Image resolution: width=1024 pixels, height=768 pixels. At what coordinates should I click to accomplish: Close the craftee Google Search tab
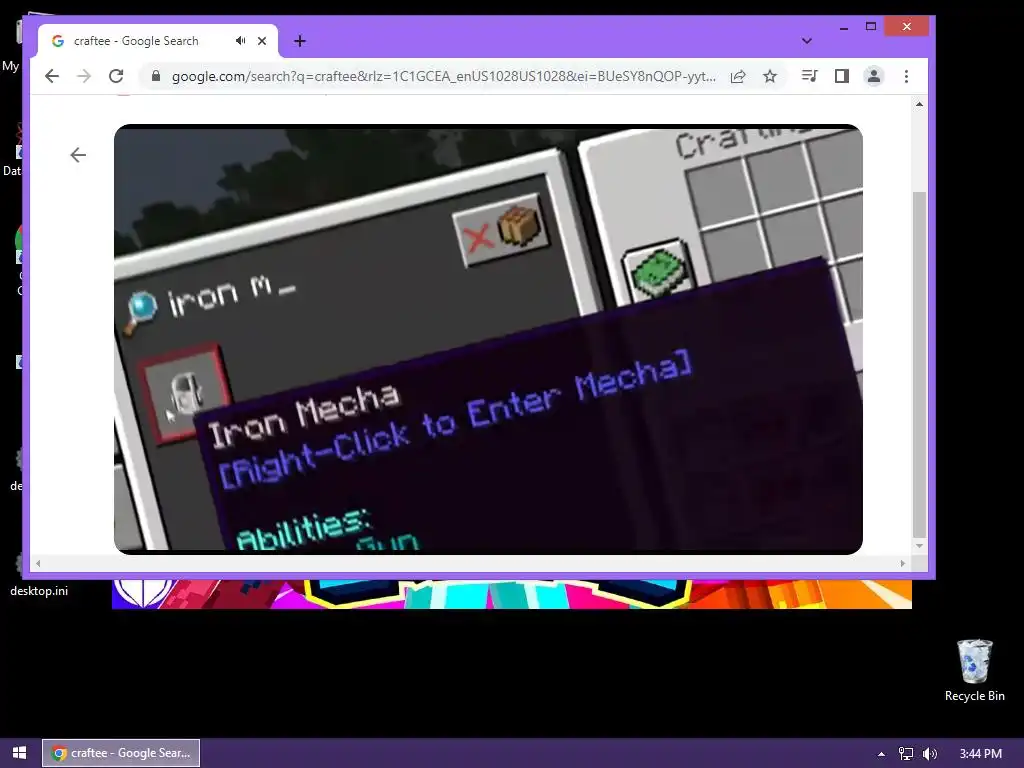pyautogui.click(x=262, y=40)
